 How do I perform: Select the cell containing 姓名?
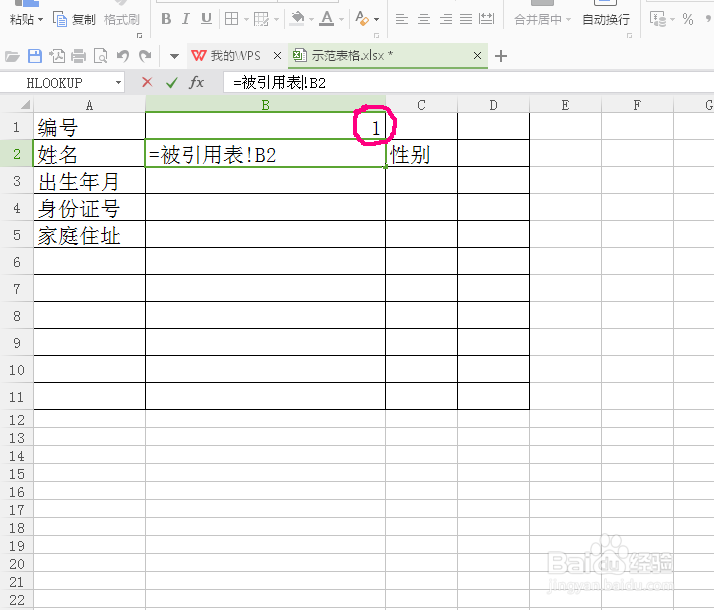pos(89,154)
